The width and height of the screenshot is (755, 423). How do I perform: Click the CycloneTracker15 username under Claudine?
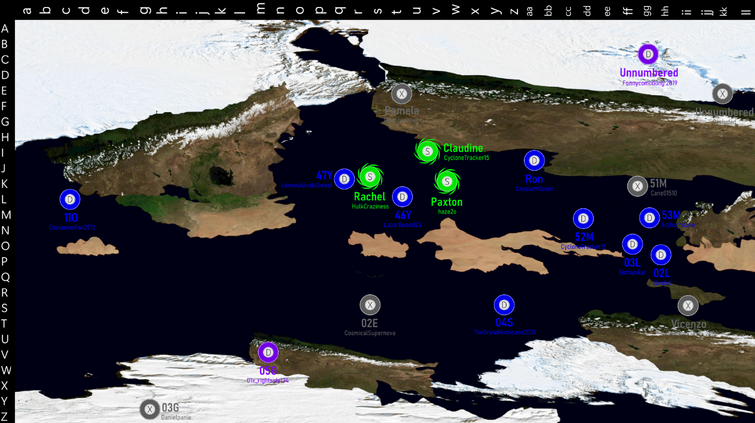click(466, 158)
